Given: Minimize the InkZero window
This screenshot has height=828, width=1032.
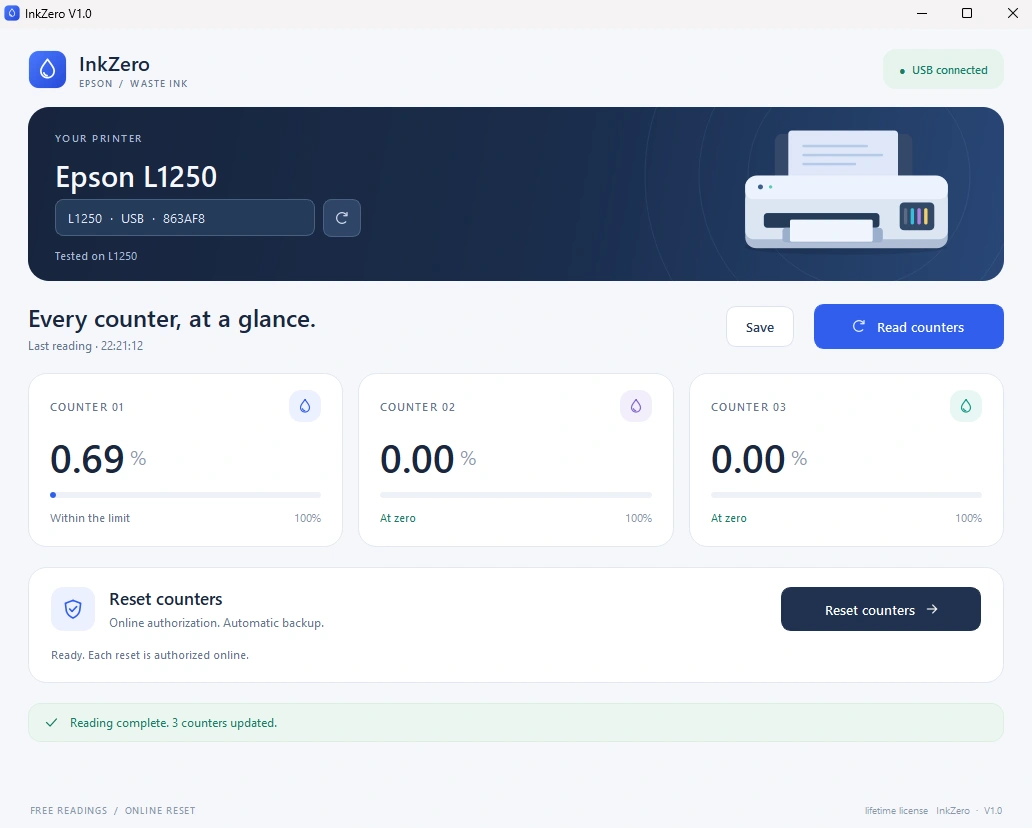Looking at the screenshot, I should 921,13.
